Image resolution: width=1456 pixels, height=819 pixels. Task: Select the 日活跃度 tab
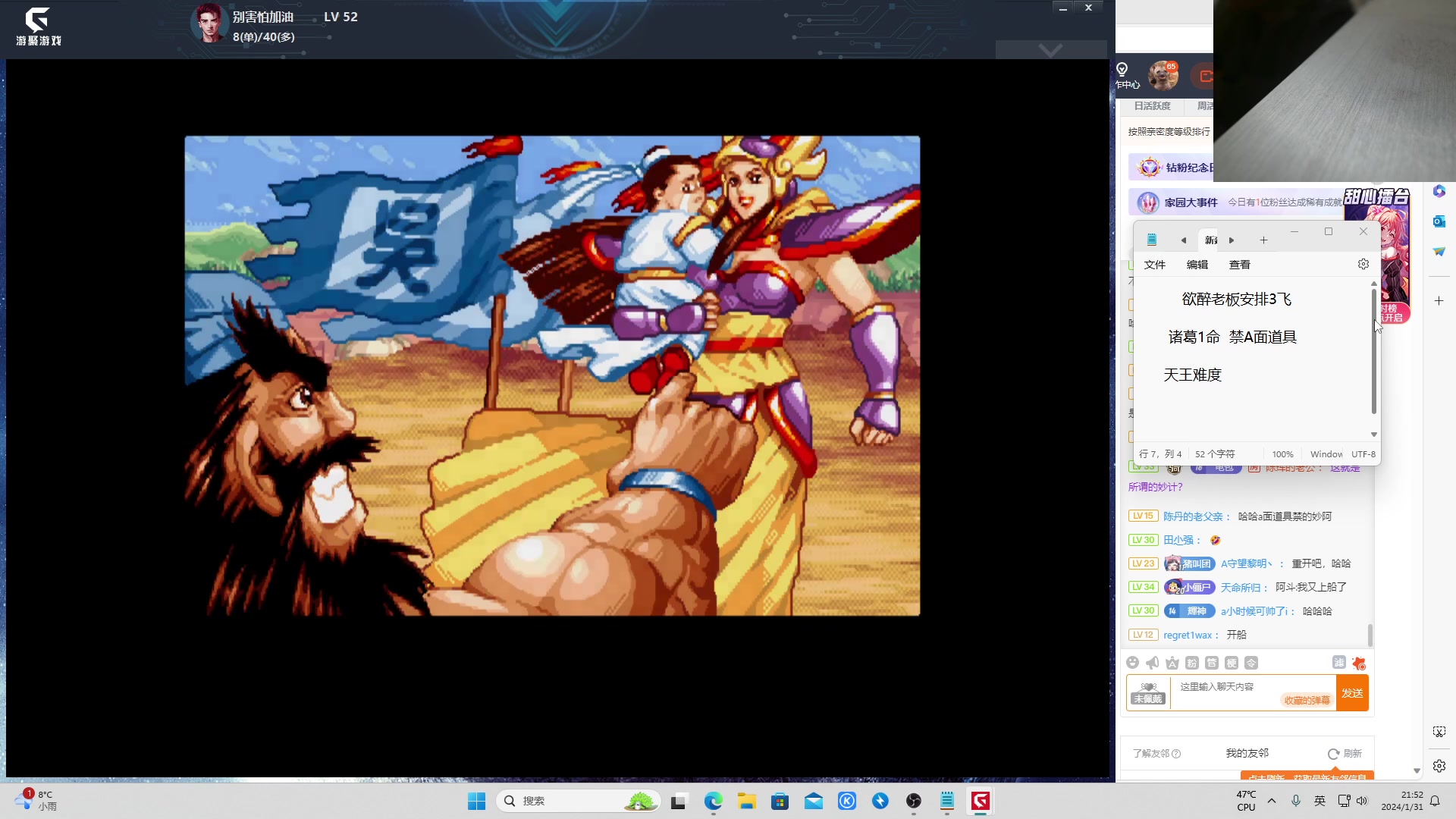click(1153, 106)
